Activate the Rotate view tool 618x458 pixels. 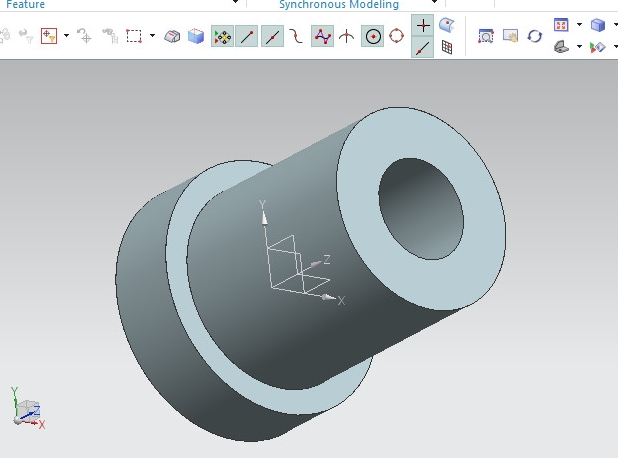pos(535,36)
